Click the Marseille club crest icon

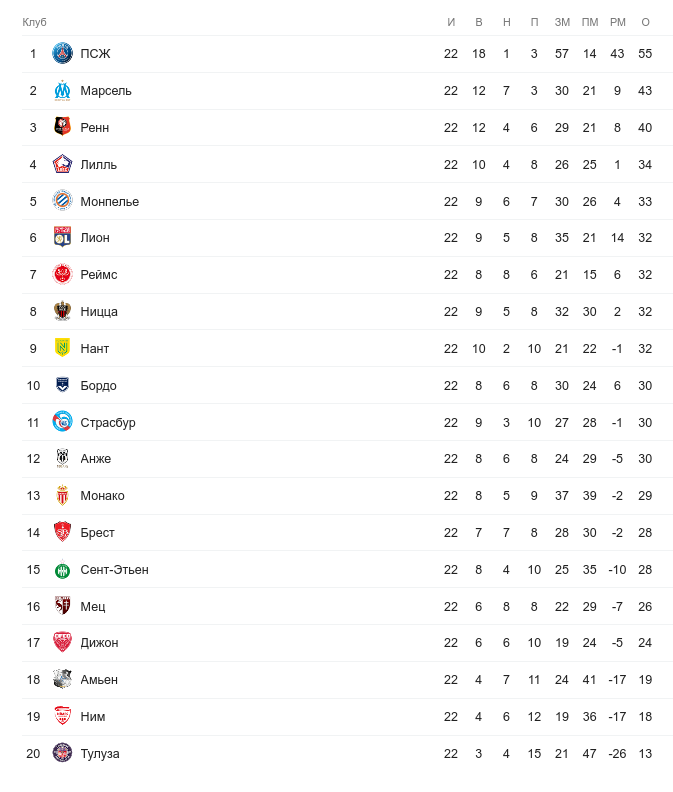pyautogui.click(x=62, y=91)
